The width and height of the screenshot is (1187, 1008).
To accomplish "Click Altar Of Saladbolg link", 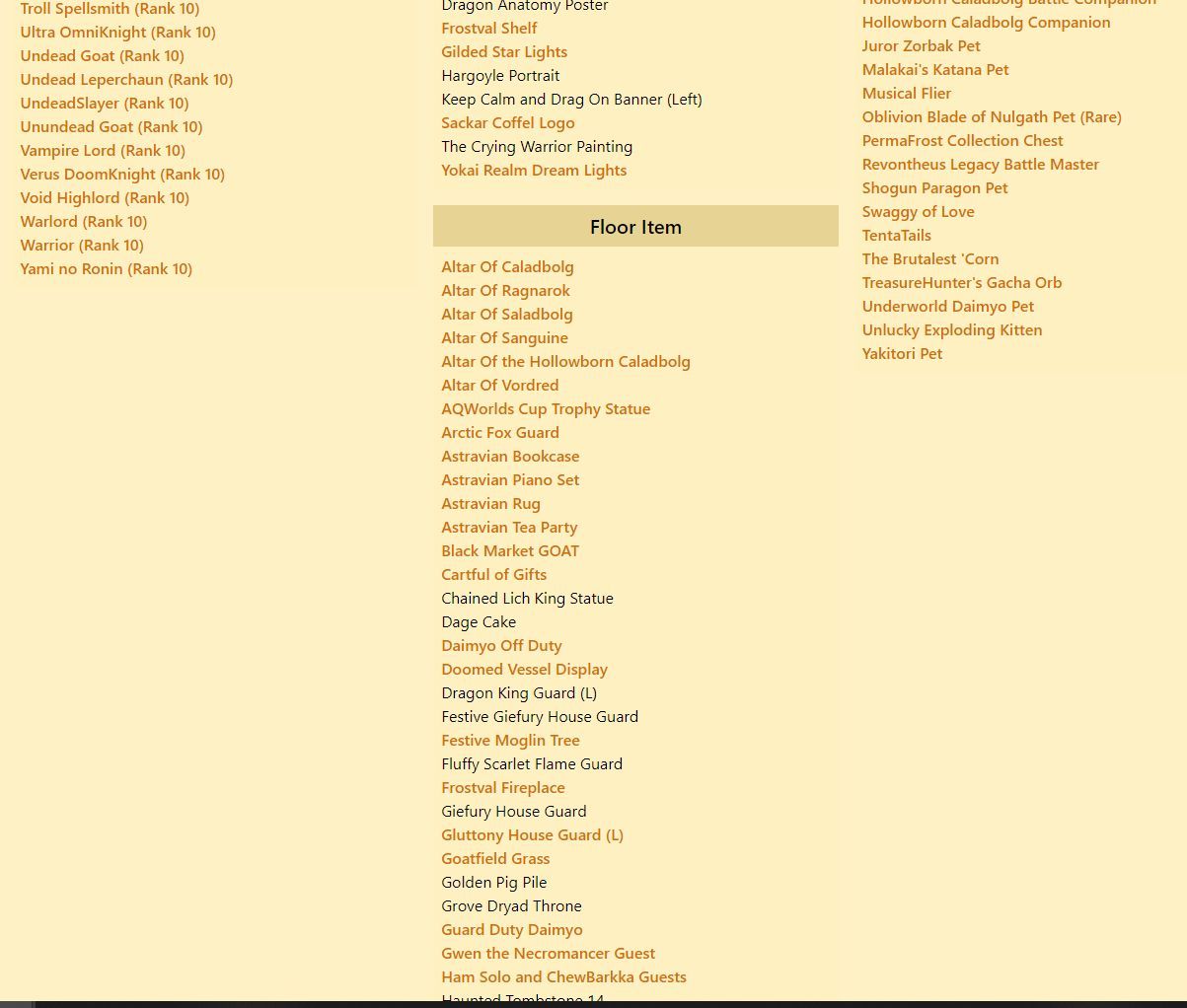I will [x=507, y=314].
